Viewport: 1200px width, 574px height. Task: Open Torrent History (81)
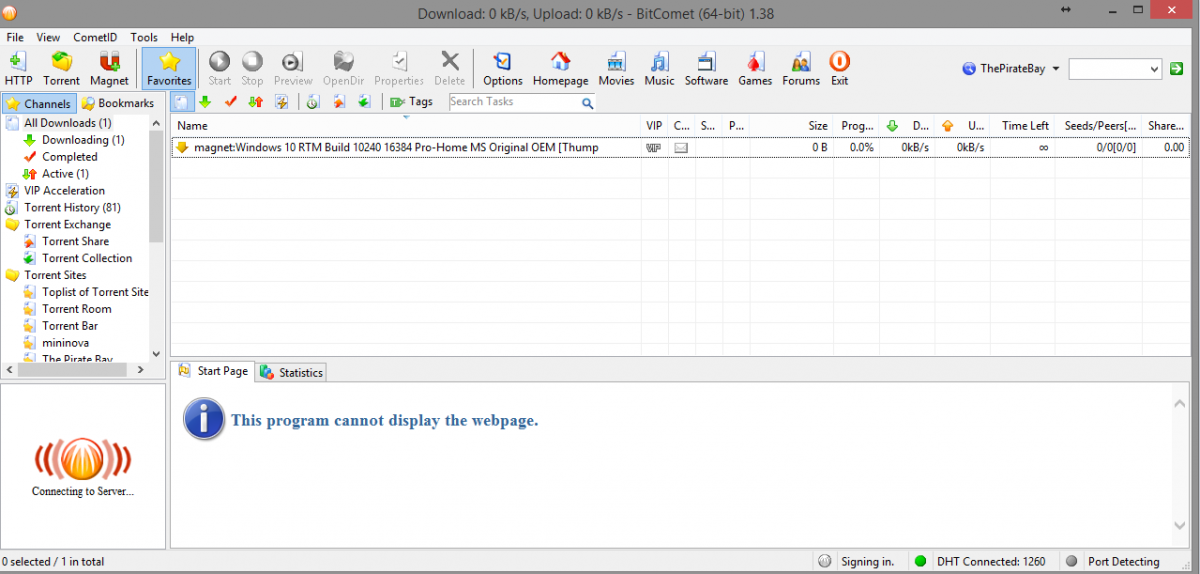click(72, 207)
